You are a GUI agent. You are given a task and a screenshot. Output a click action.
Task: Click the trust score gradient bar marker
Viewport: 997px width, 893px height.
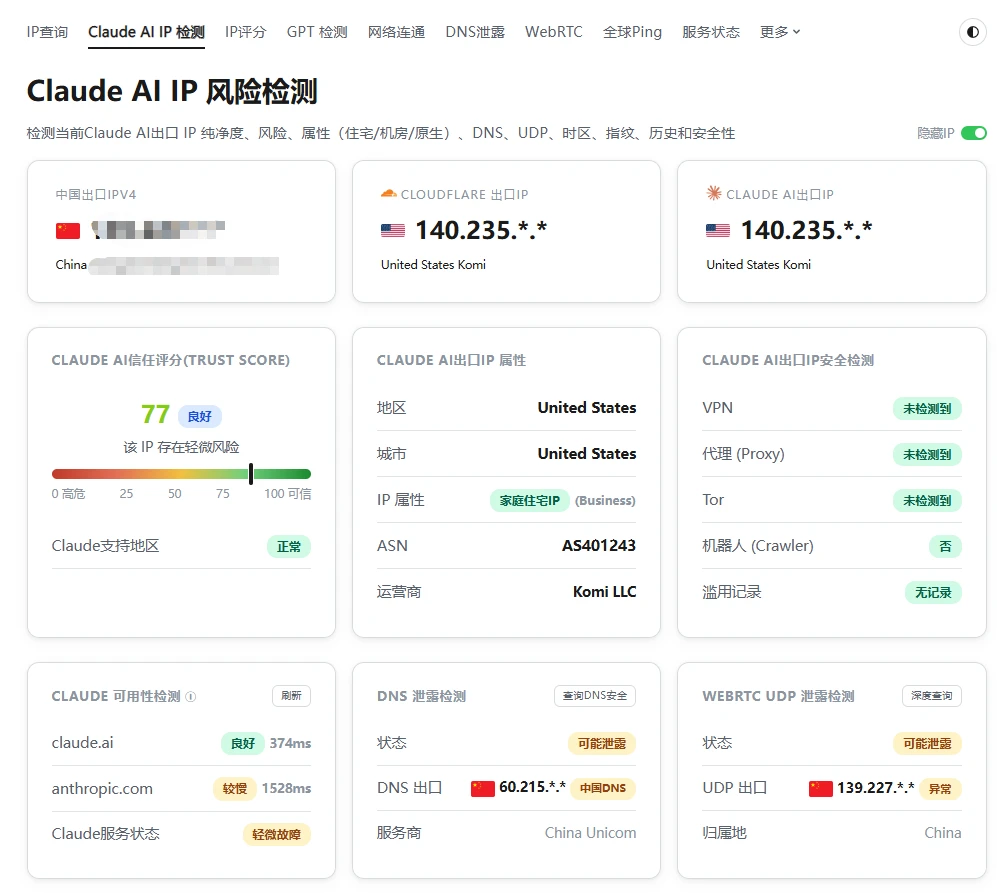(251, 474)
